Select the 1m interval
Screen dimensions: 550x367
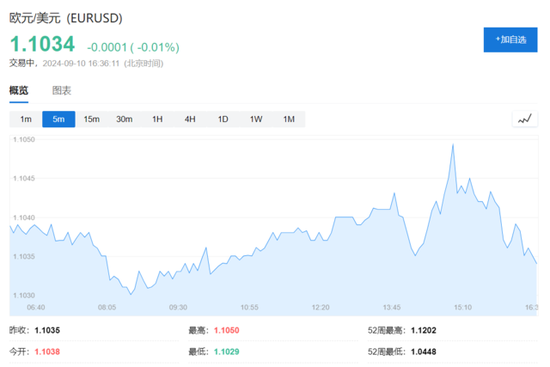pyautogui.click(x=26, y=119)
